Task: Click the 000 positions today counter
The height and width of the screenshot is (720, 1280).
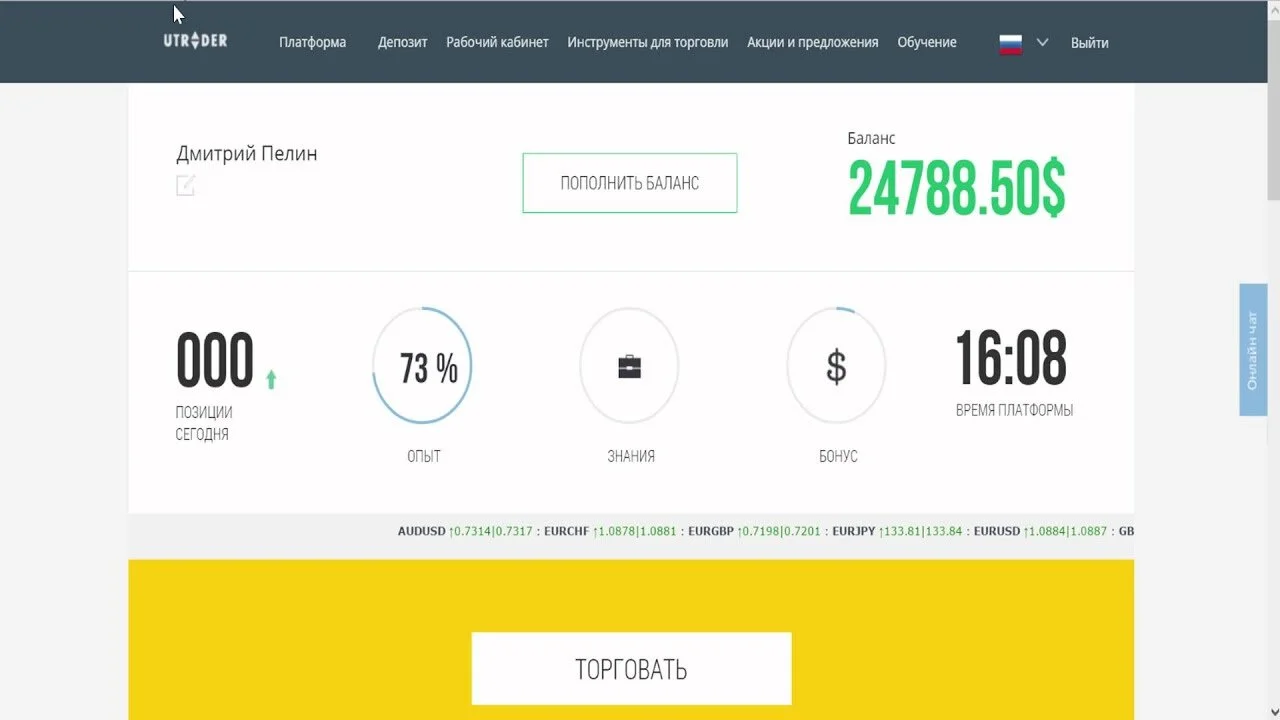Action: (x=215, y=361)
